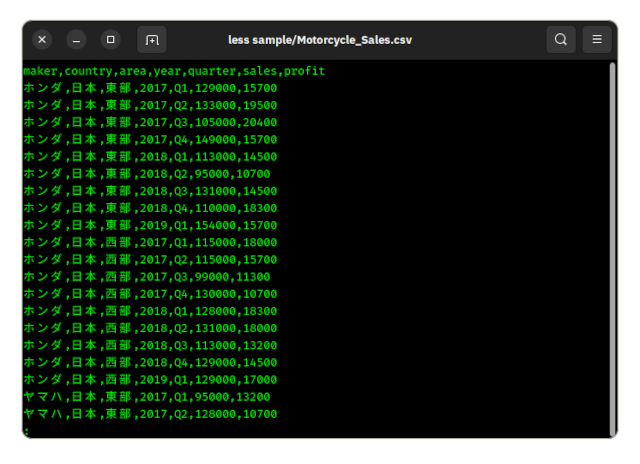640x464 pixels.
Task: Click the word 'profit' in the header line
Action: pyautogui.click(x=304, y=71)
